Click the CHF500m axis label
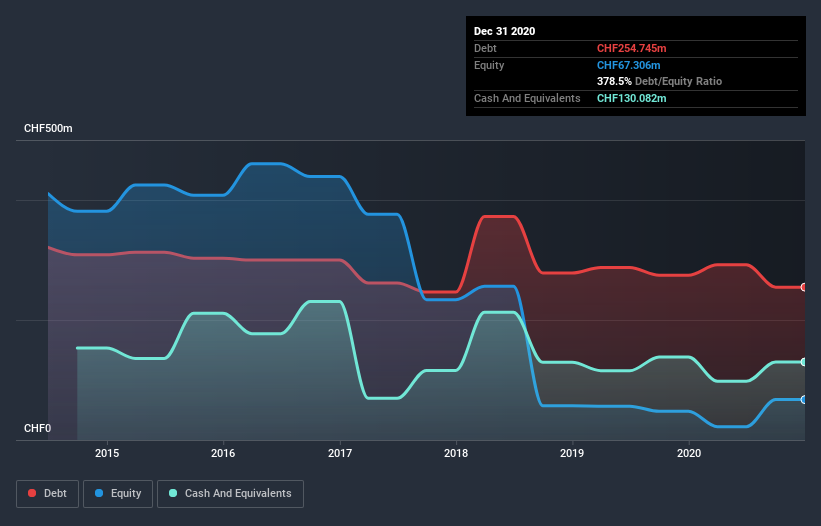Viewport: 821px width, 526px height. 48,128
